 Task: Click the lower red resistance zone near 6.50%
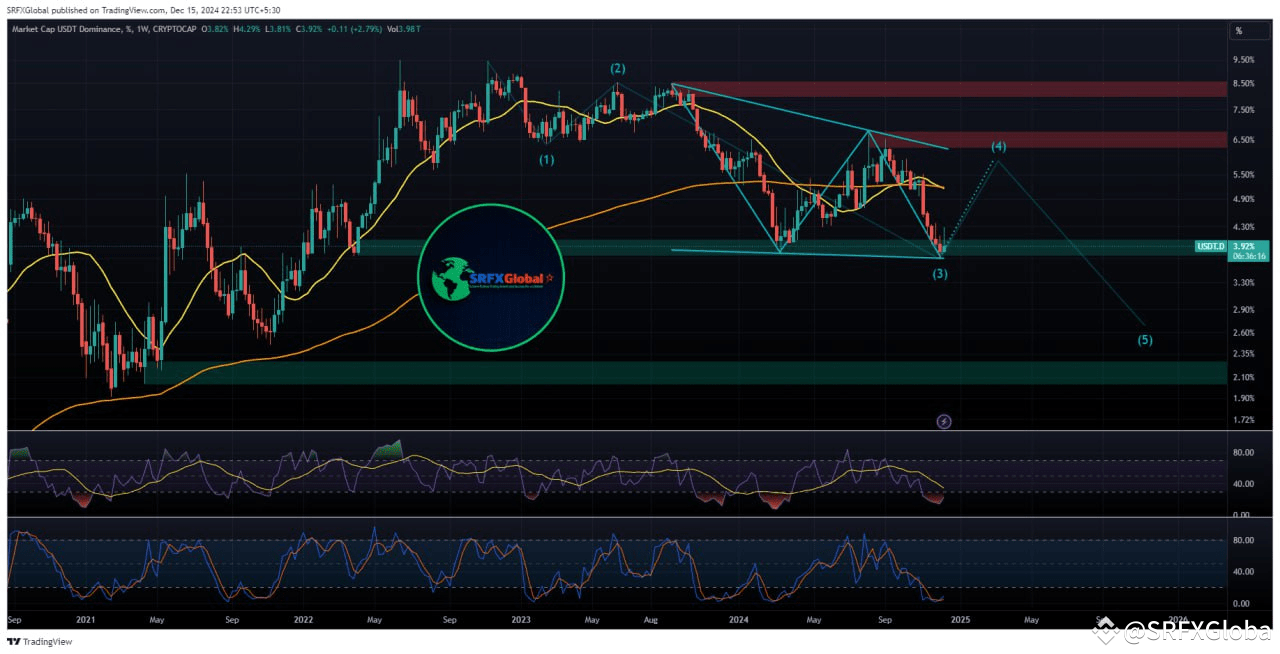tap(1047, 139)
